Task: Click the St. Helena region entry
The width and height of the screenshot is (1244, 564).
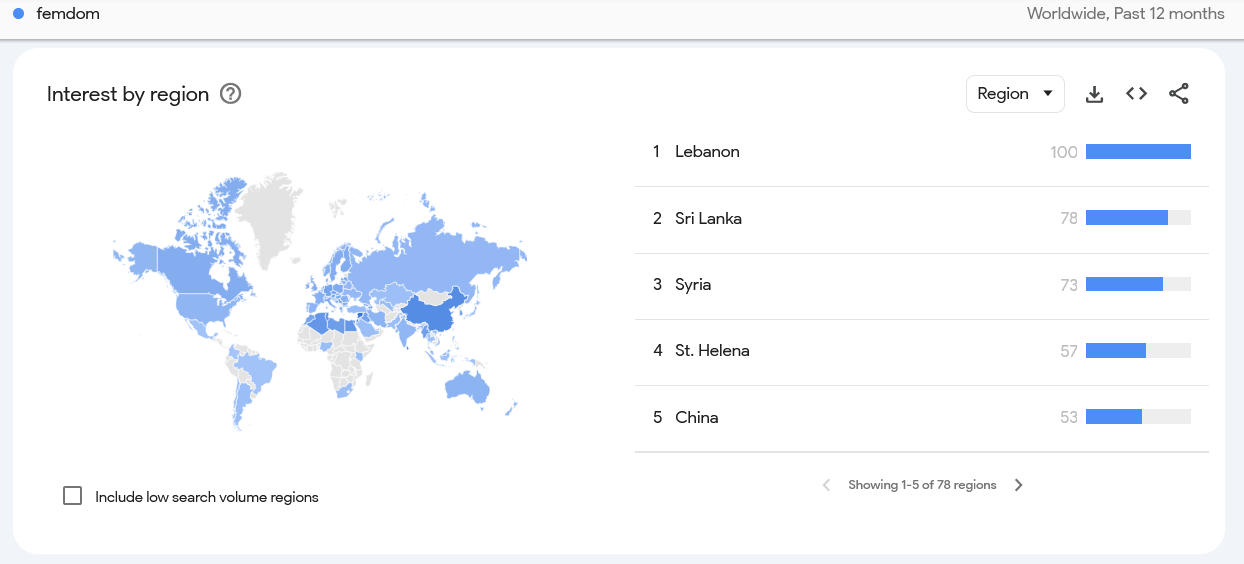Action: tap(712, 351)
